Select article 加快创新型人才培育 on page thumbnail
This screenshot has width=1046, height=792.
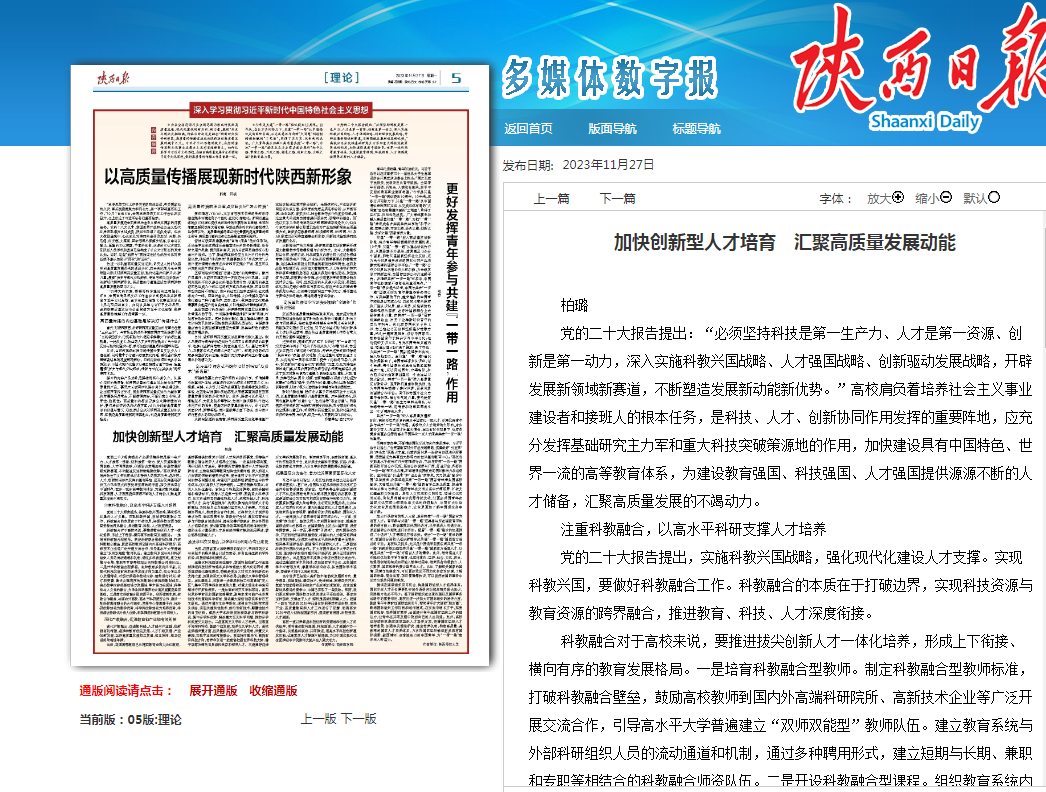click(x=227, y=437)
